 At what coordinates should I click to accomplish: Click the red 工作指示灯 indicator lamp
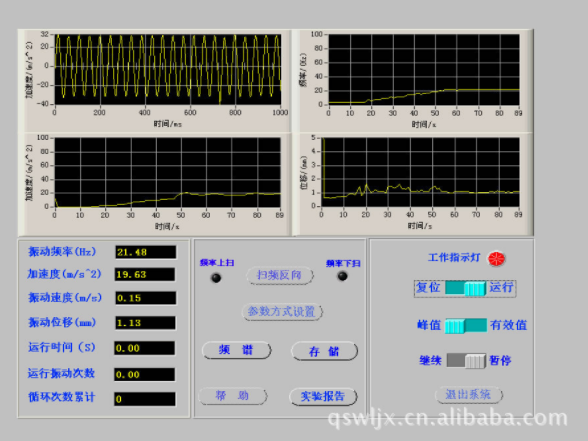coord(496,259)
